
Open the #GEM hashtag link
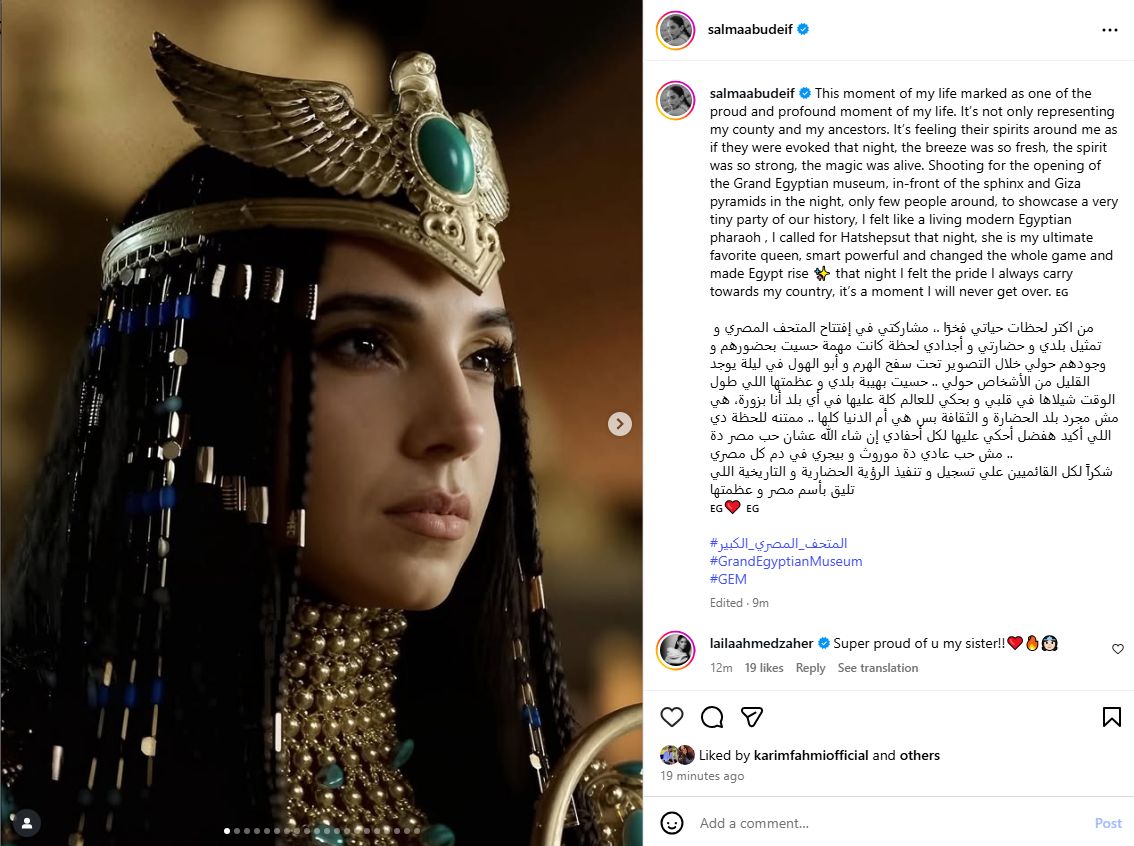(728, 579)
